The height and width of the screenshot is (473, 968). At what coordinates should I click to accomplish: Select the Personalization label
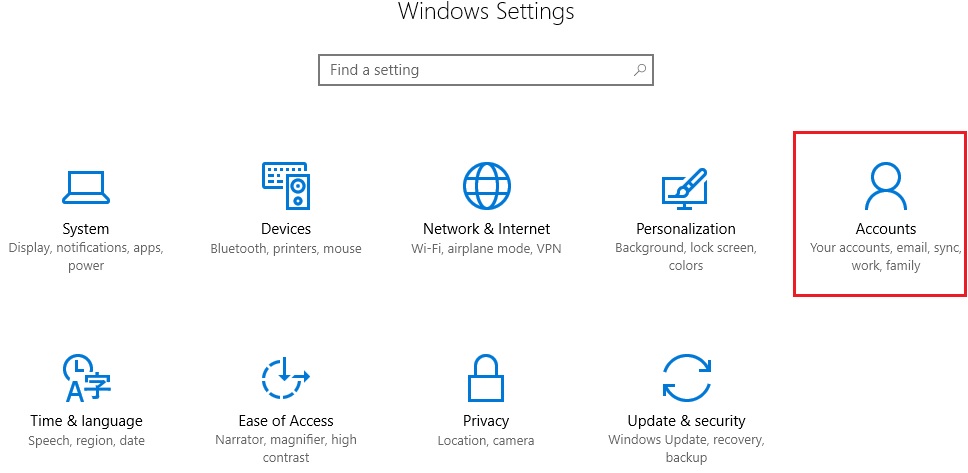pos(686,229)
